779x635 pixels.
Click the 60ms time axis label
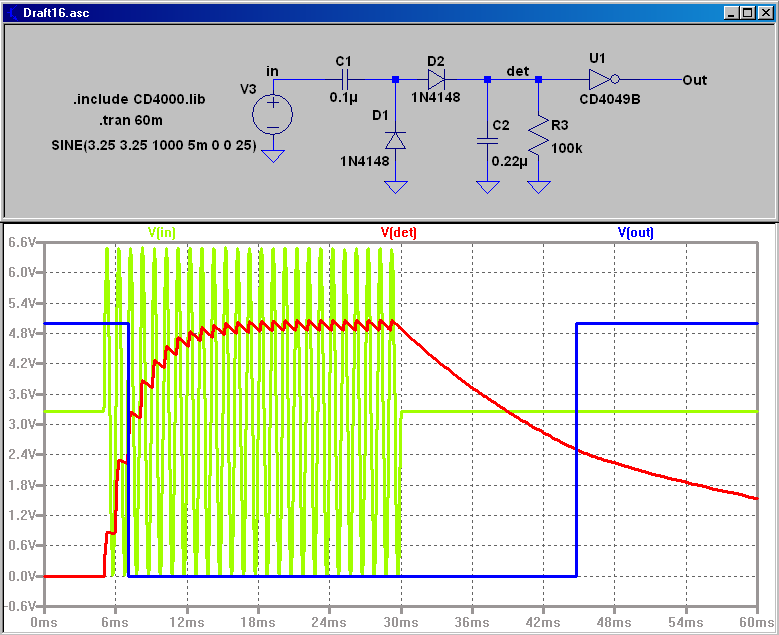tap(757, 623)
